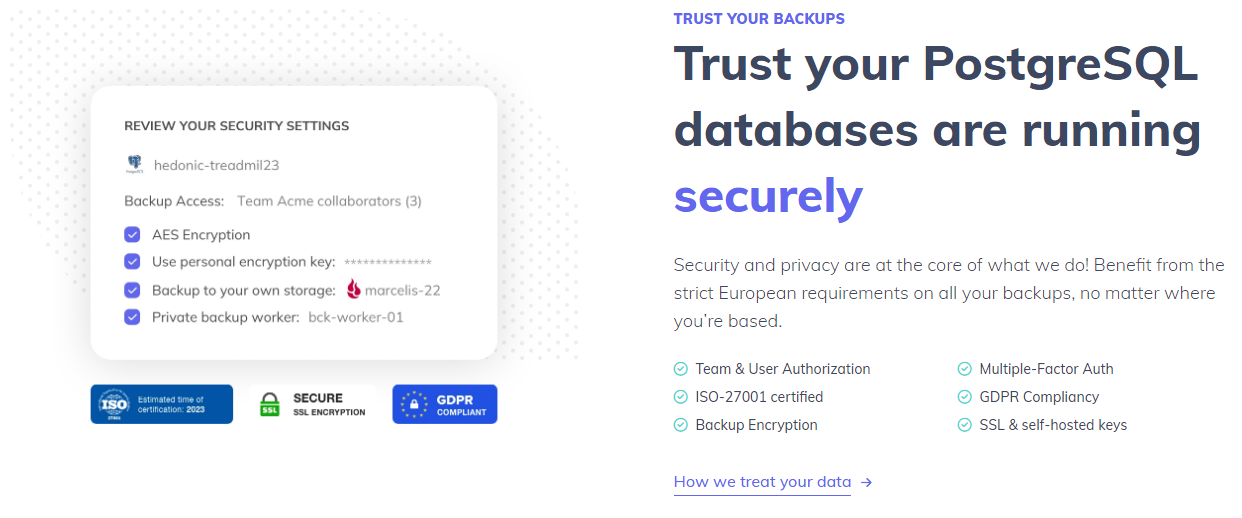Click the PostgreSQL elephant icon beside hedonic-treadmil23
This screenshot has height=518, width=1242.
pyautogui.click(x=134, y=165)
